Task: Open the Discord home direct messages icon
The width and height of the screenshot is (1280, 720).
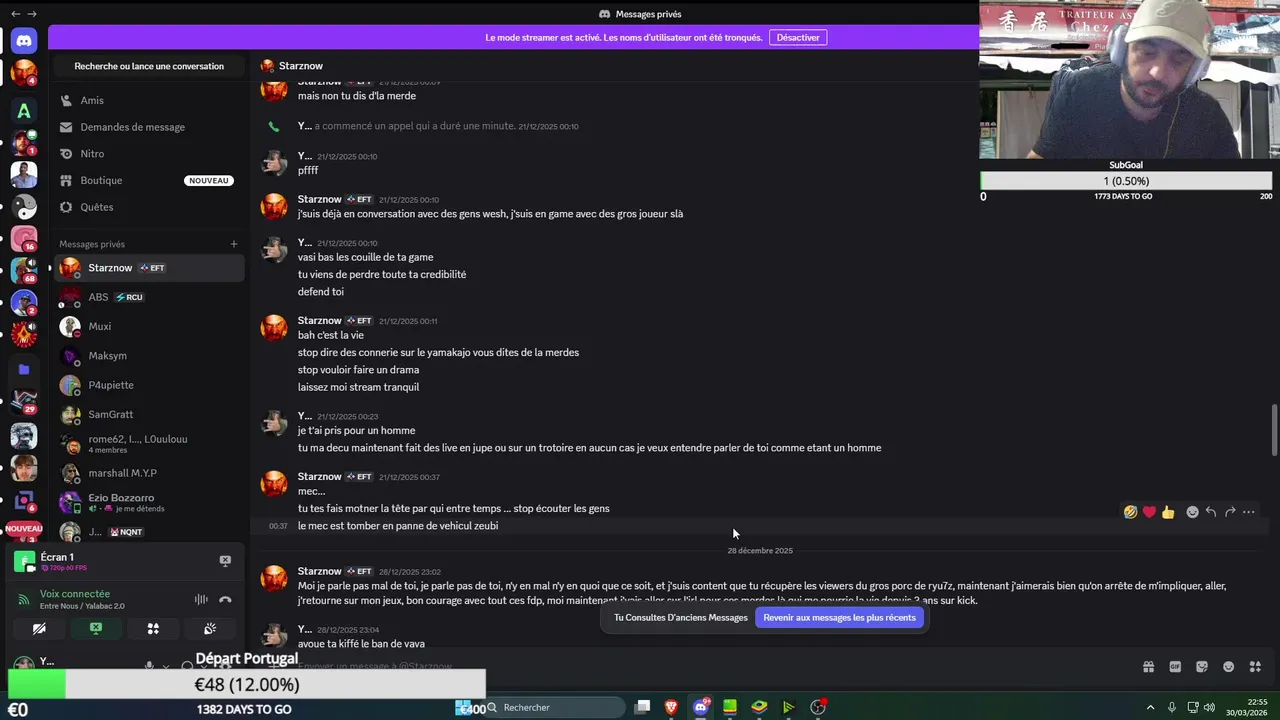Action: (x=24, y=40)
